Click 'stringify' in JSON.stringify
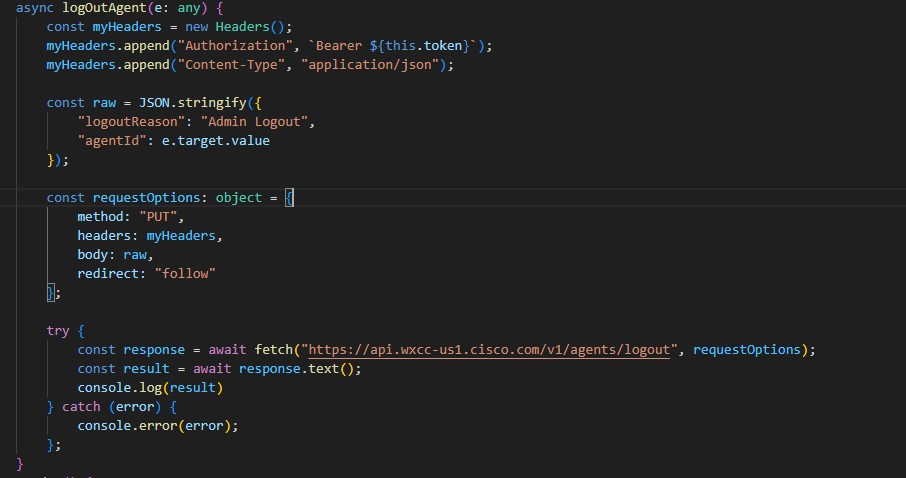Image resolution: width=906 pixels, height=478 pixels. click(x=211, y=102)
